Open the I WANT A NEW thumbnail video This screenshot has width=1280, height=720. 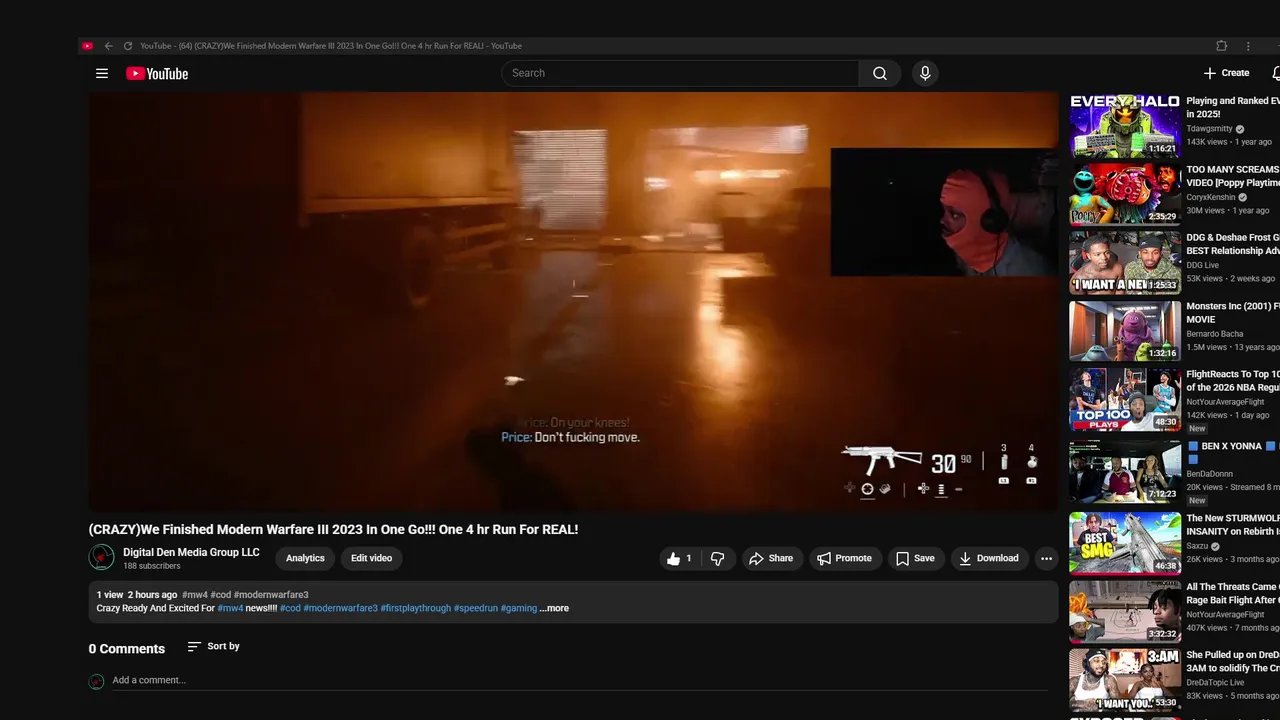1125,263
